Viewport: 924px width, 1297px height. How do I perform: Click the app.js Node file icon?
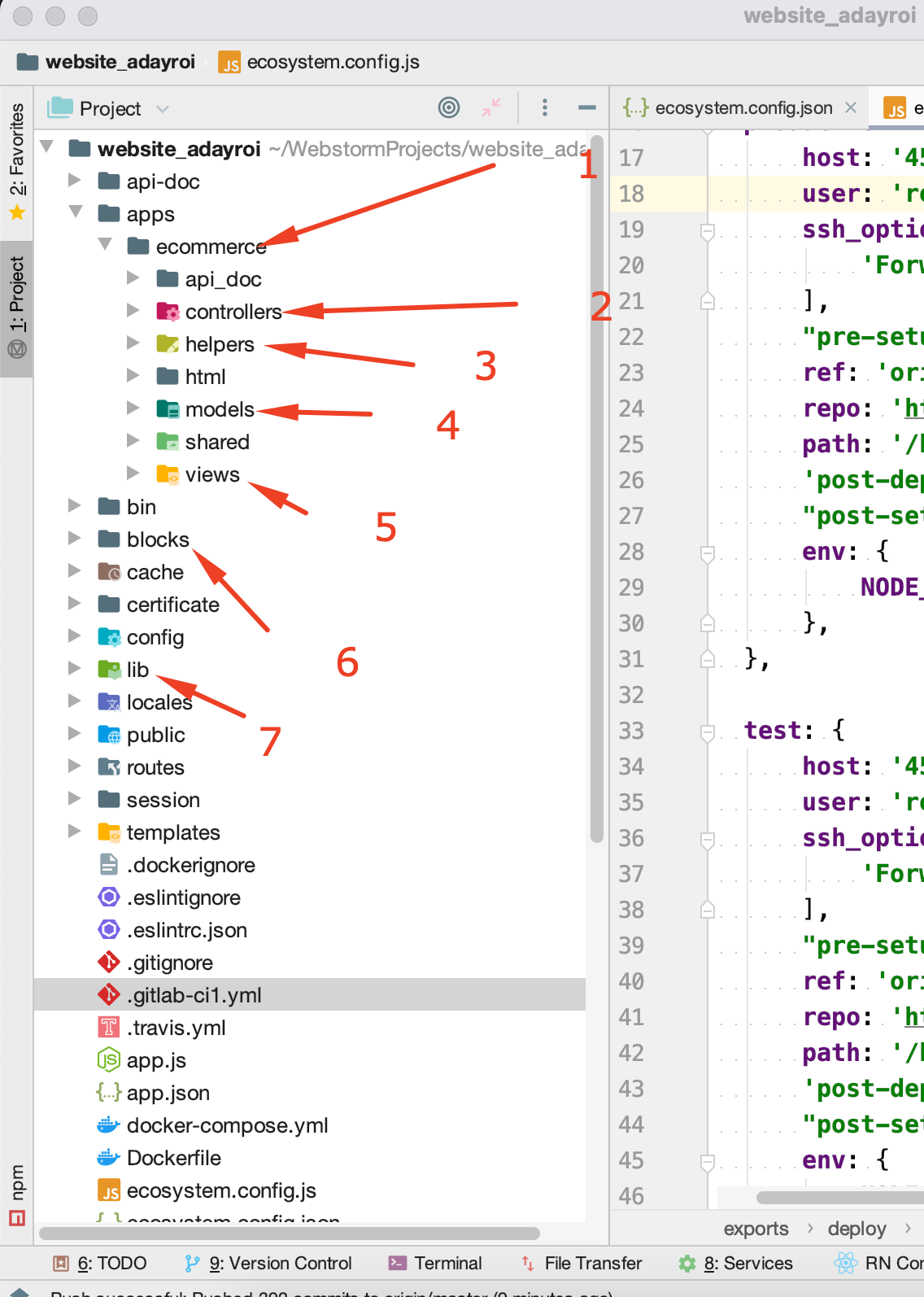(x=109, y=1060)
